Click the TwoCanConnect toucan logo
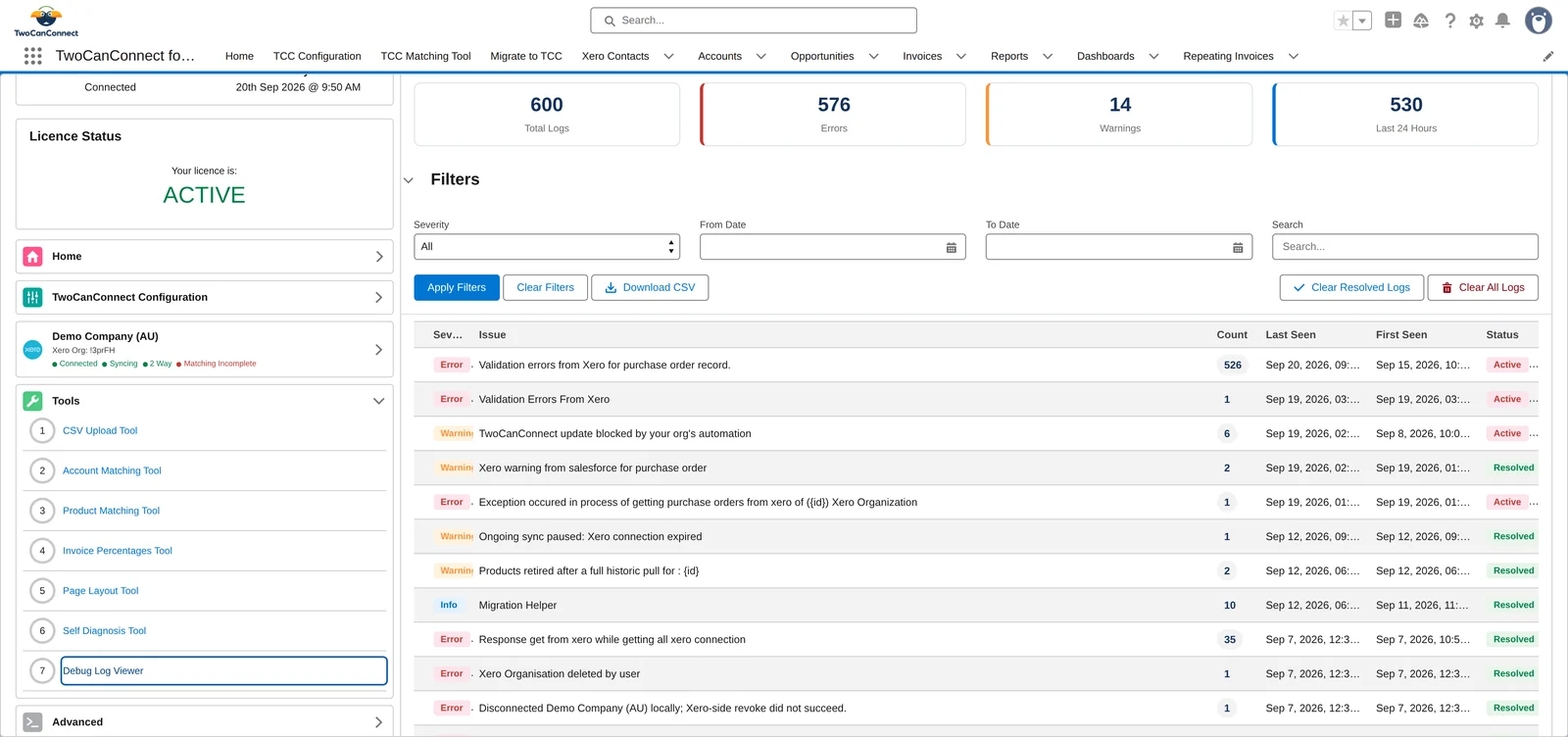 pyautogui.click(x=46, y=21)
